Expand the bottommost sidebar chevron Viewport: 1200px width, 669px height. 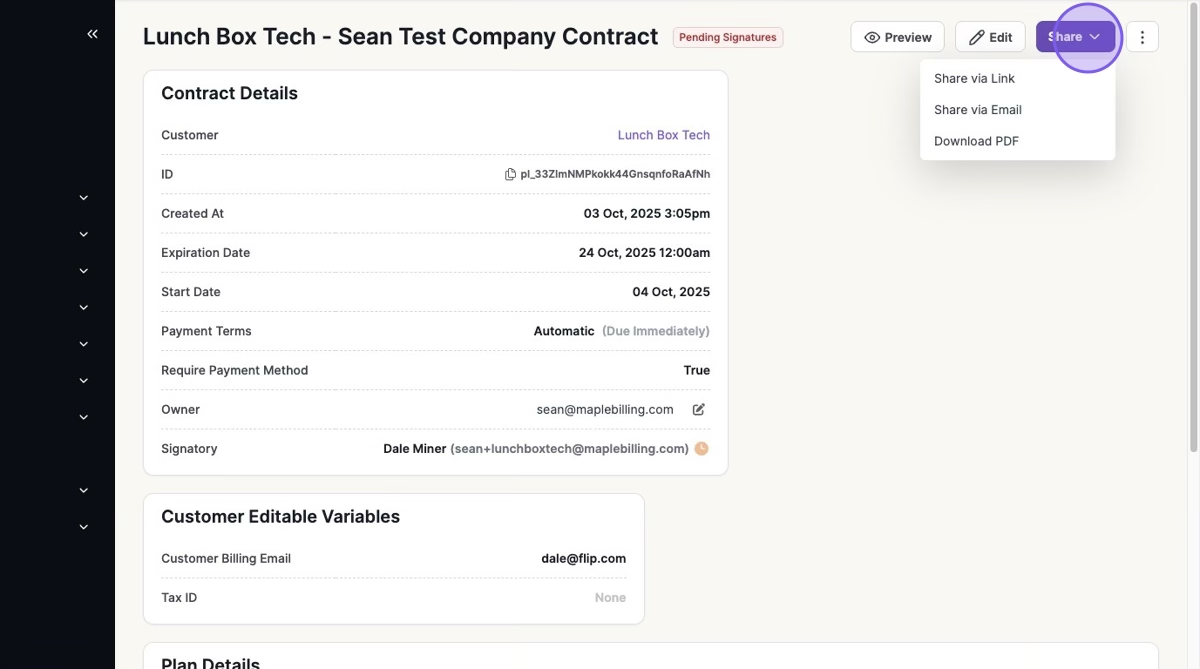84,527
